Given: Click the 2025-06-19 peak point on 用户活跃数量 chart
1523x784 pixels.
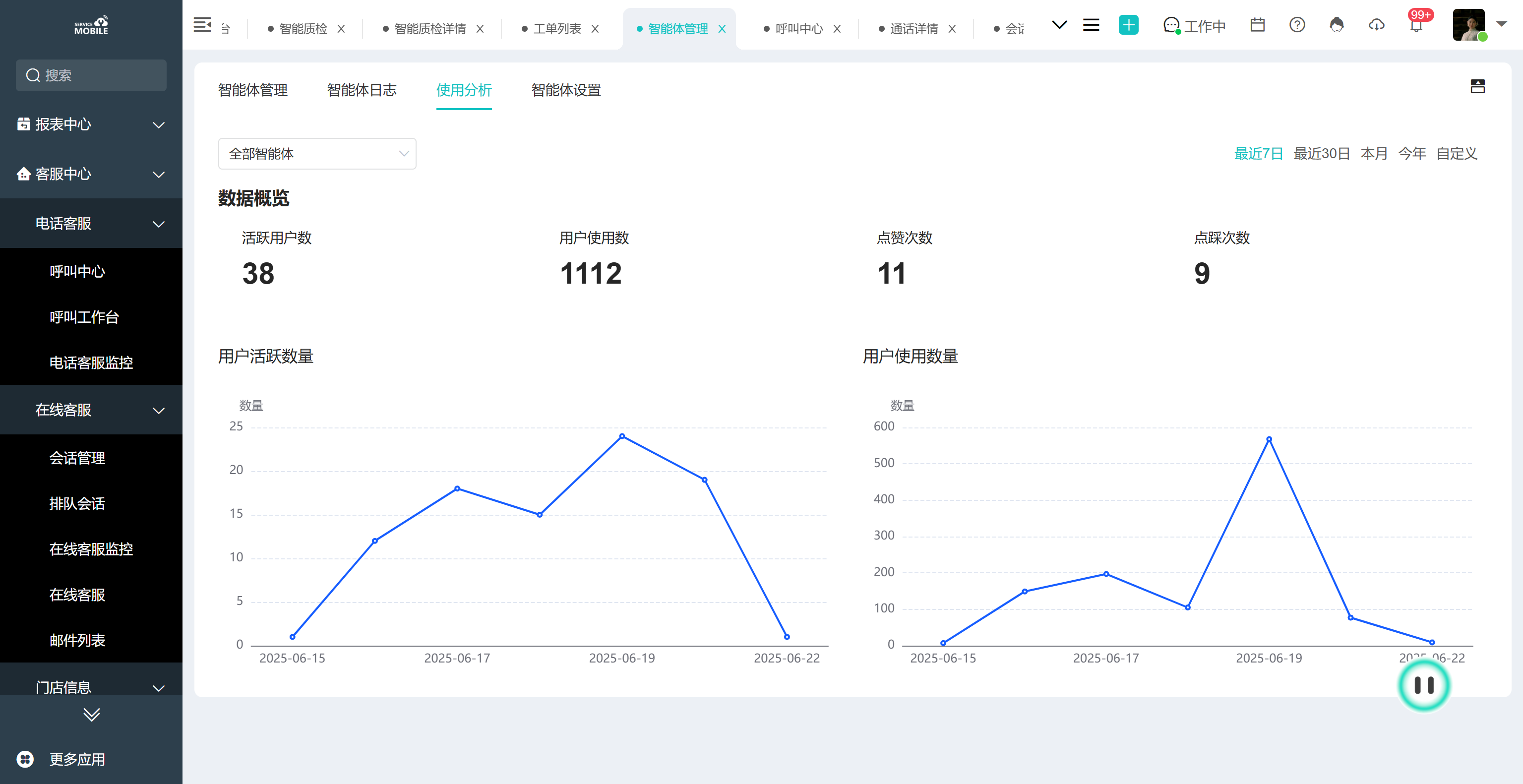Looking at the screenshot, I should click(x=622, y=436).
